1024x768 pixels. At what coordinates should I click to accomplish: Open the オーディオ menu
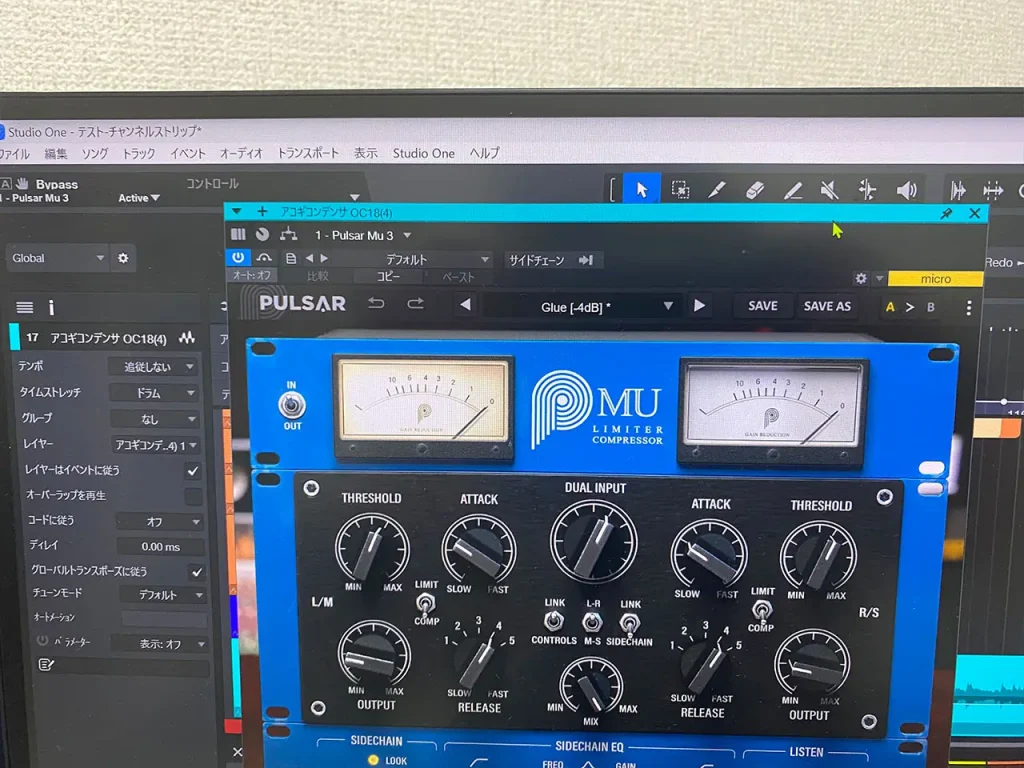[x=241, y=153]
